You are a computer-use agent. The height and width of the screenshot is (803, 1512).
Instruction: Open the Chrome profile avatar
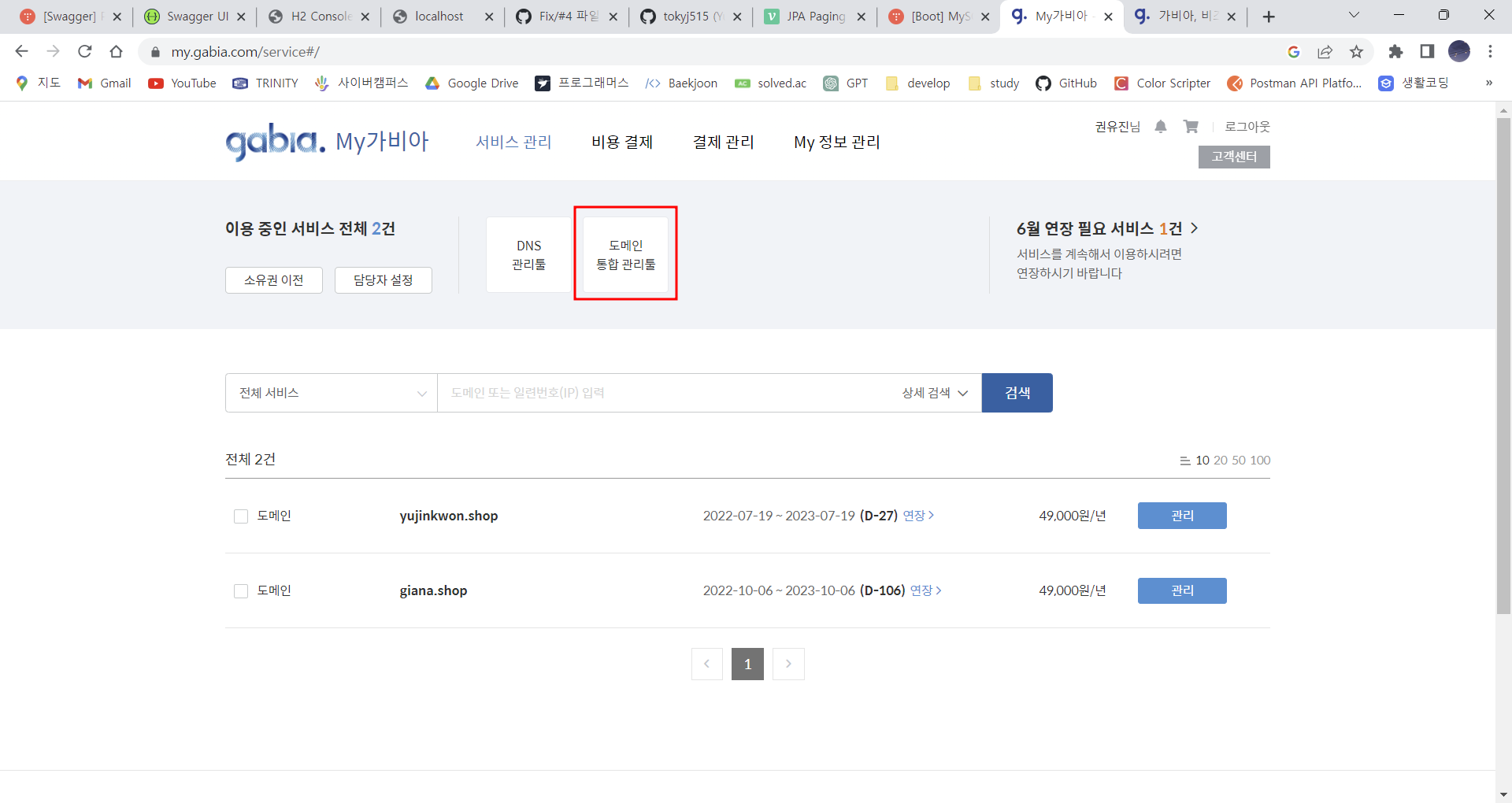tap(1459, 52)
